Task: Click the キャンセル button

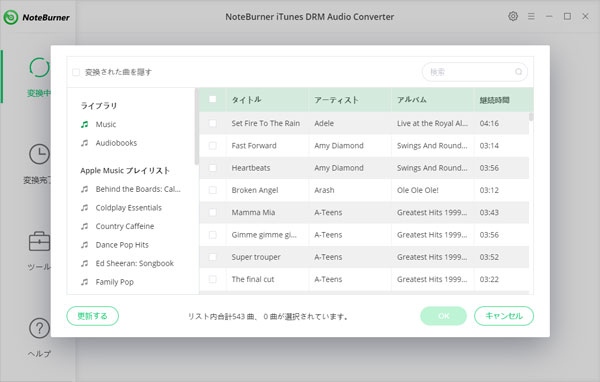Action: pyautogui.click(x=504, y=316)
